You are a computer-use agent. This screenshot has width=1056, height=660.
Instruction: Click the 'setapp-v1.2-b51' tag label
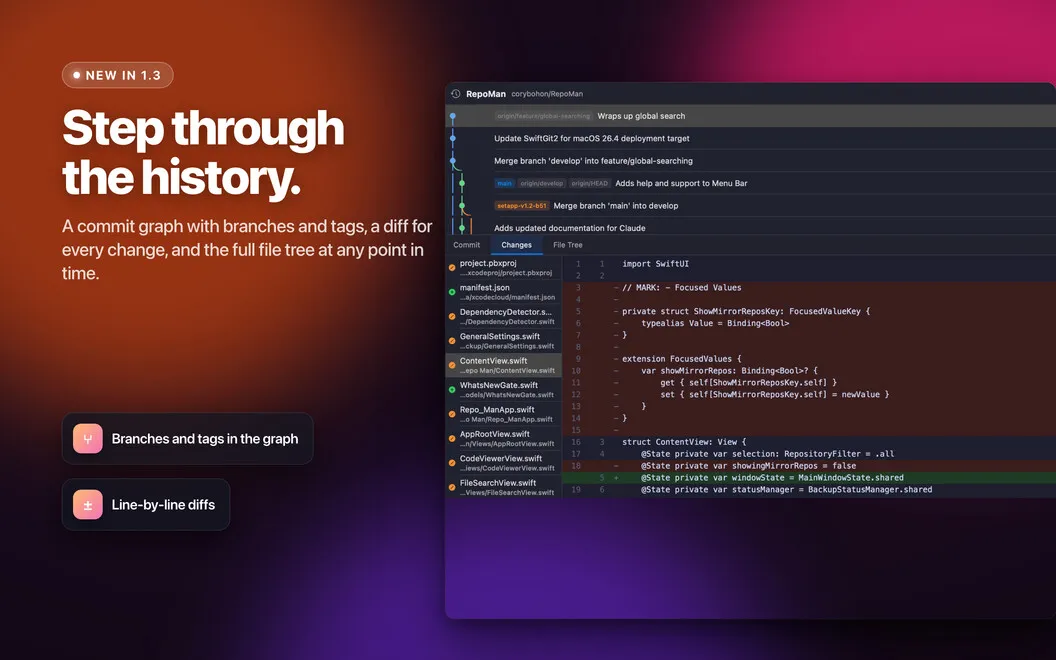(522, 206)
